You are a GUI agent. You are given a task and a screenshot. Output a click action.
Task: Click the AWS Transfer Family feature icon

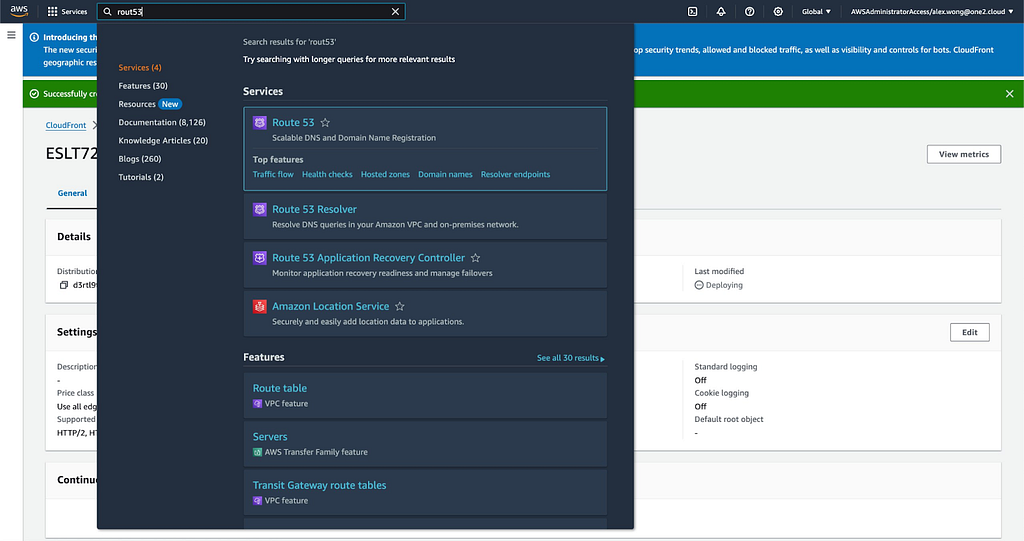click(257, 452)
